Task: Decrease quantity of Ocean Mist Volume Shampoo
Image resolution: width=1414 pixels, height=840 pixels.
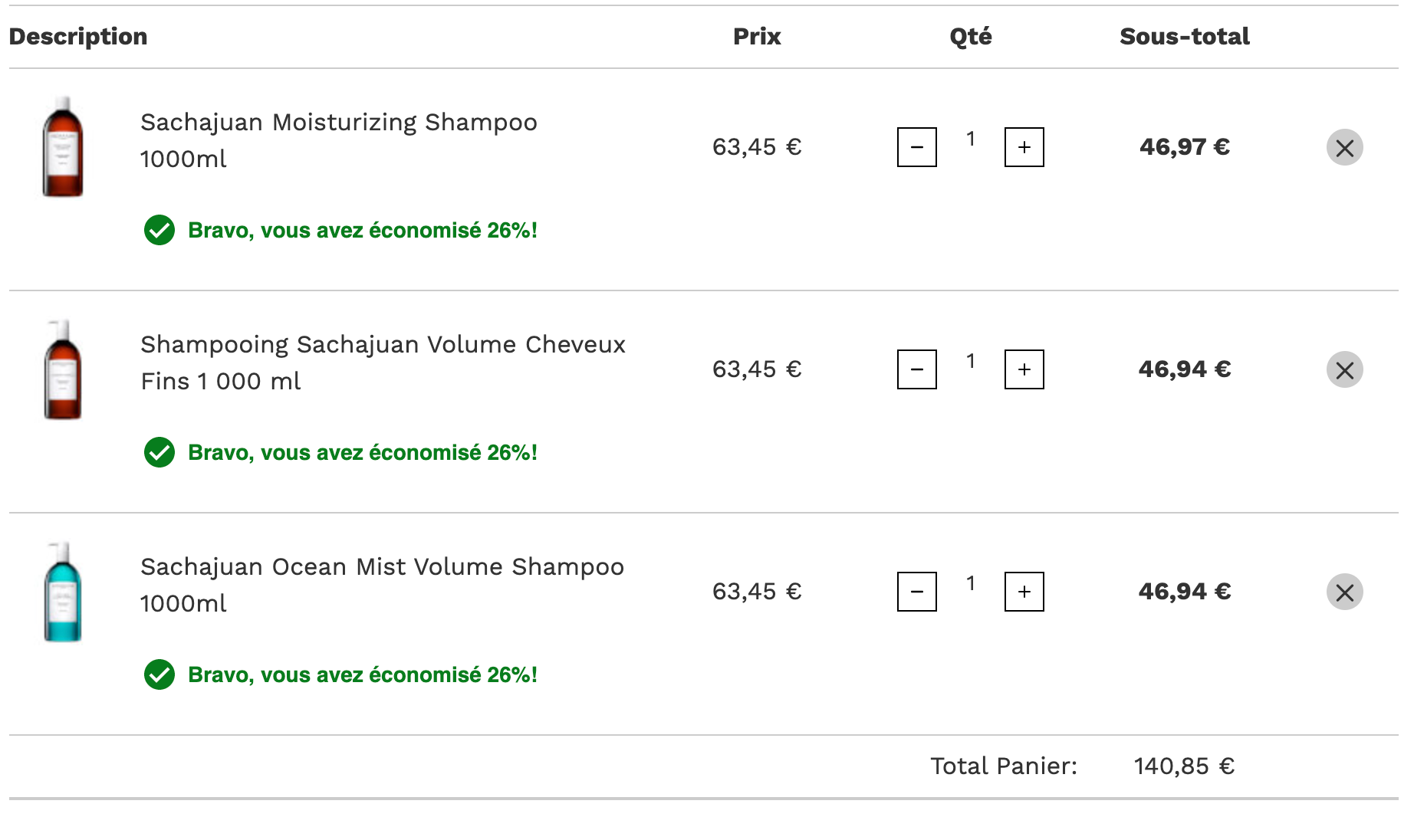Action: point(917,592)
